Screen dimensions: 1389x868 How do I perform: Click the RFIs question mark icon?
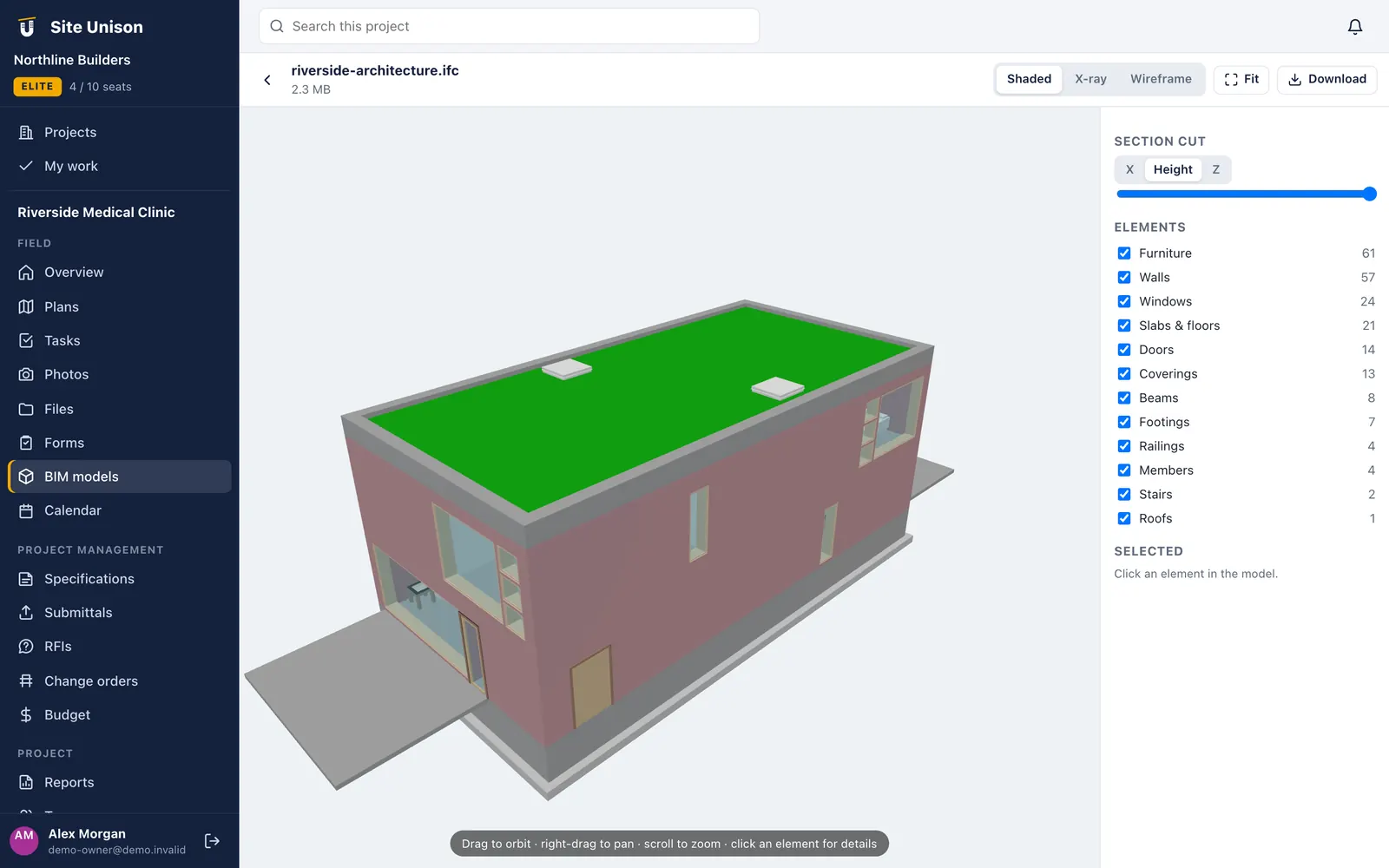click(26, 647)
